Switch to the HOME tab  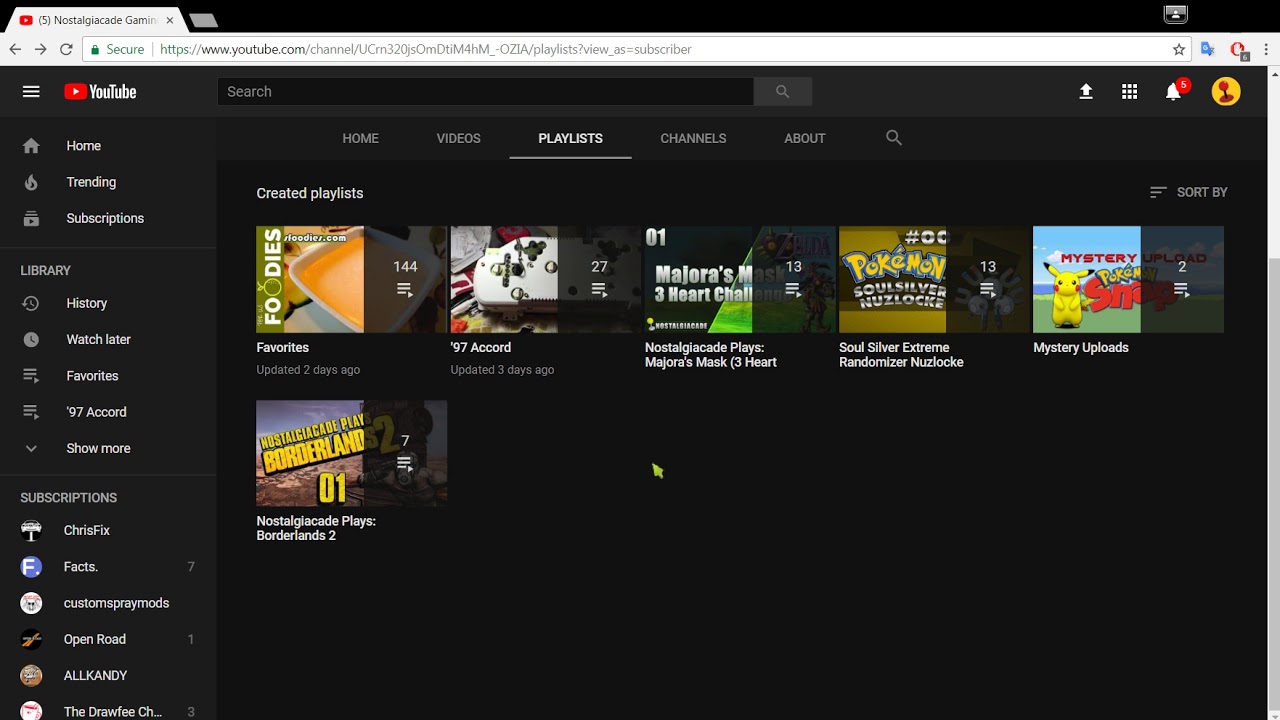click(360, 138)
